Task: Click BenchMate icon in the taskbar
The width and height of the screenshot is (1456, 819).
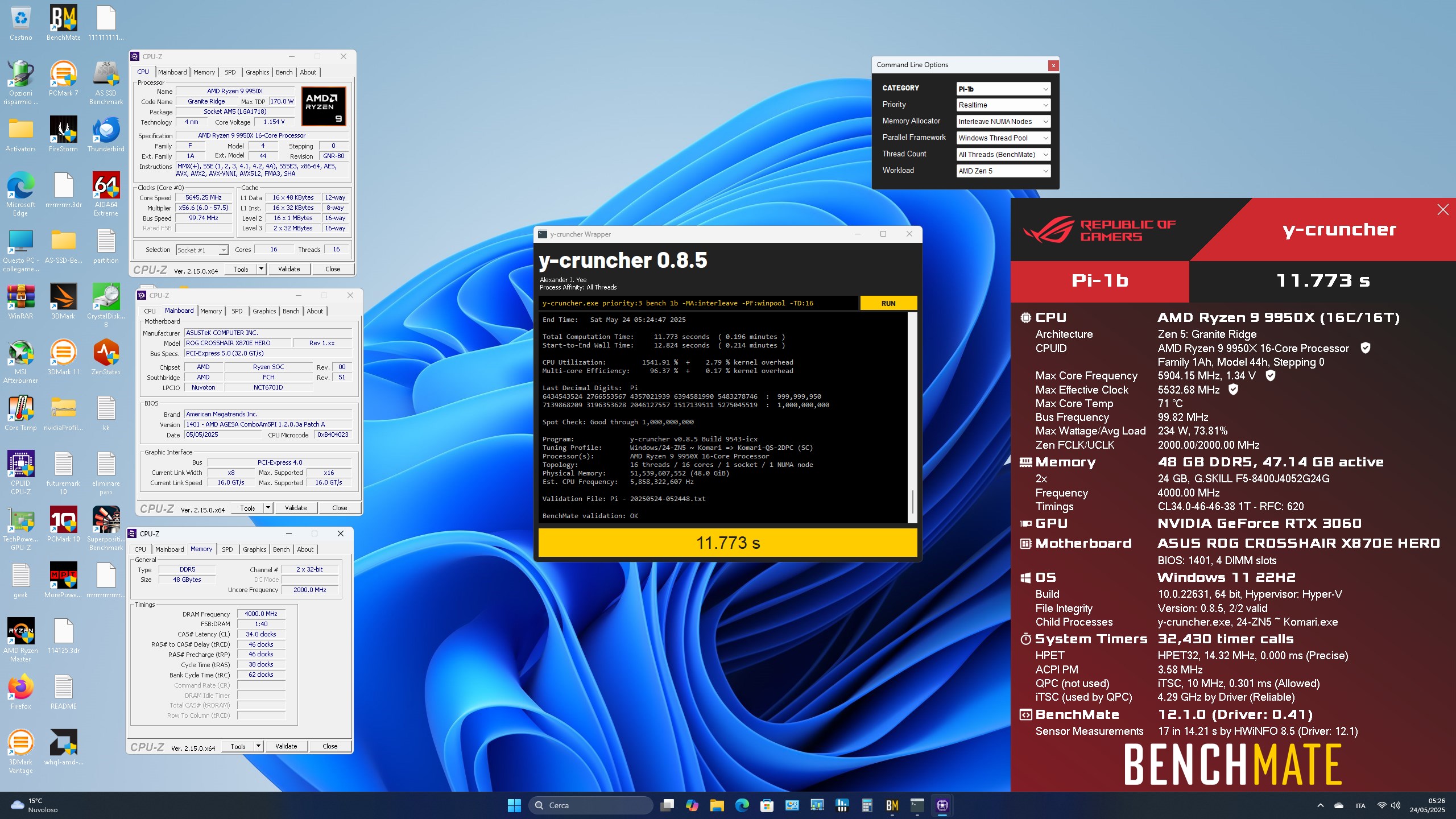Action: point(892,805)
